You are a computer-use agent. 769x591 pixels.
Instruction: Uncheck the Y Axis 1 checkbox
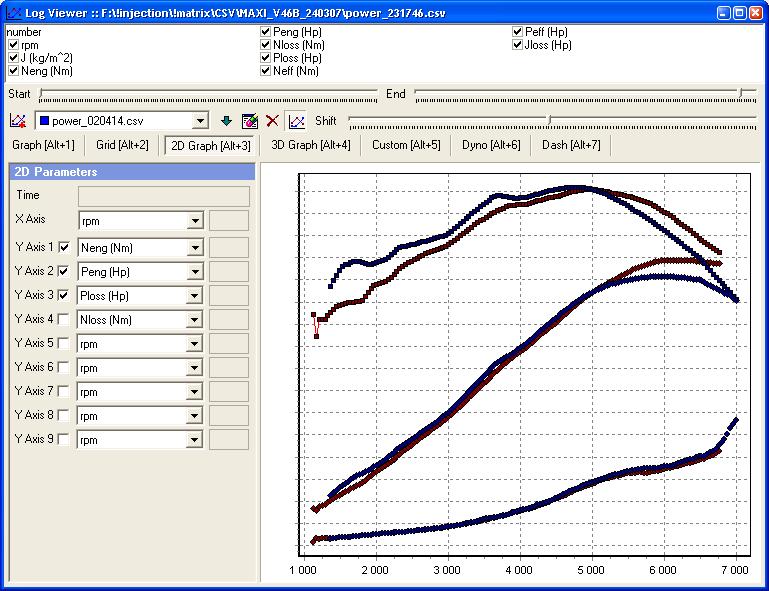pyautogui.click(x=65, y=247)
